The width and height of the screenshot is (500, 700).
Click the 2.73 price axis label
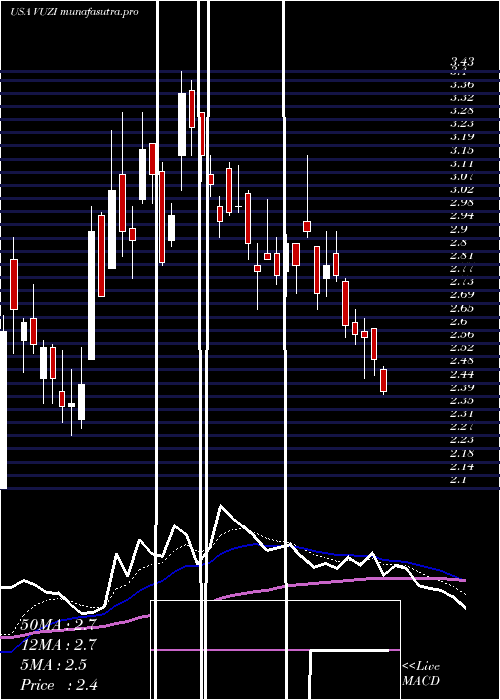pos(462,282)
